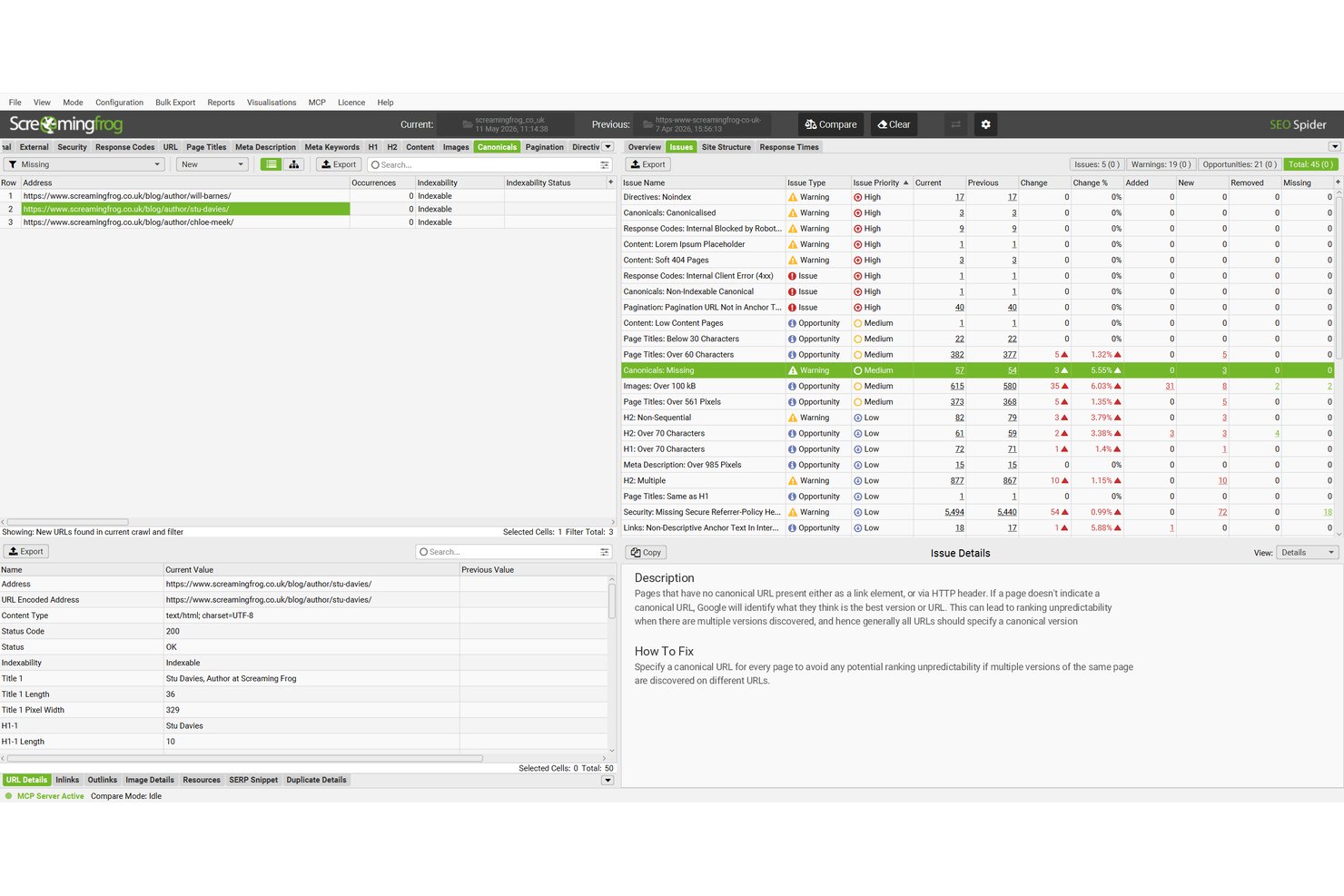Click the Indexability column header

point(459,182)
